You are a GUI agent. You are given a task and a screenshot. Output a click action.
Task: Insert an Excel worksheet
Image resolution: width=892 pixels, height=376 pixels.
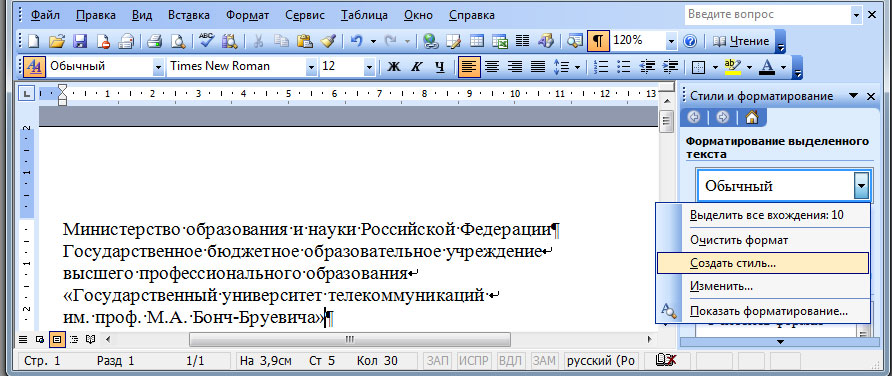(499, 41)
